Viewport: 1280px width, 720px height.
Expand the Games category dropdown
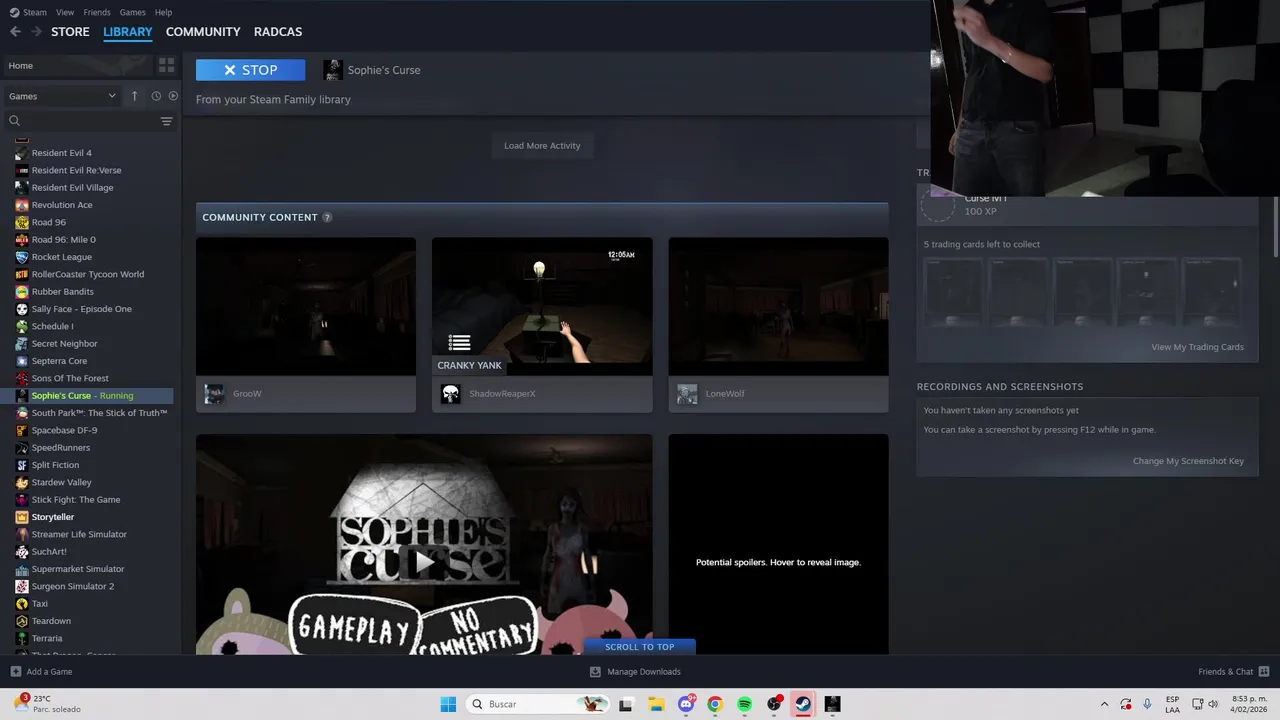[62, 96]
